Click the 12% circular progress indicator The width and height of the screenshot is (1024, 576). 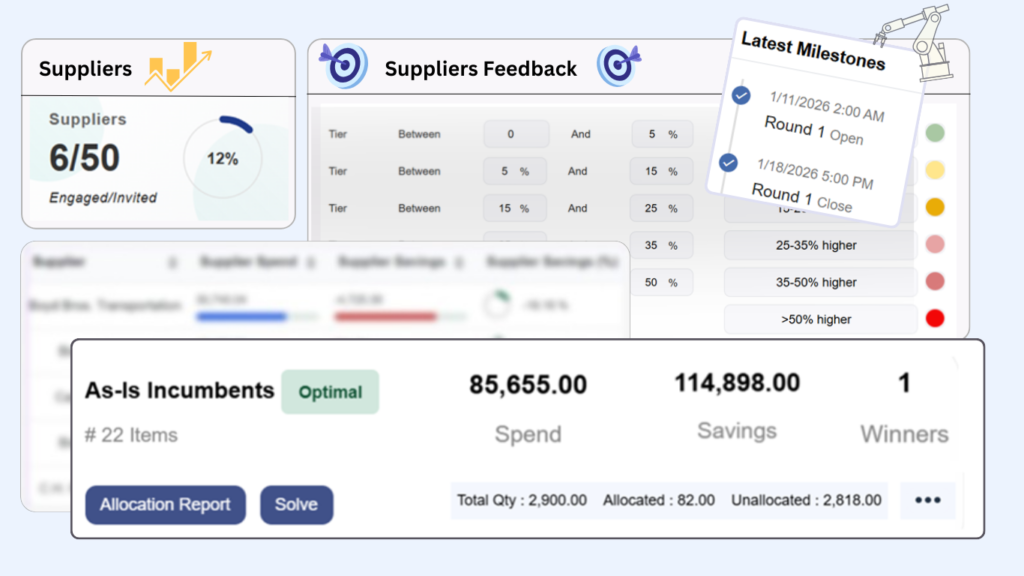click(222, 159)
